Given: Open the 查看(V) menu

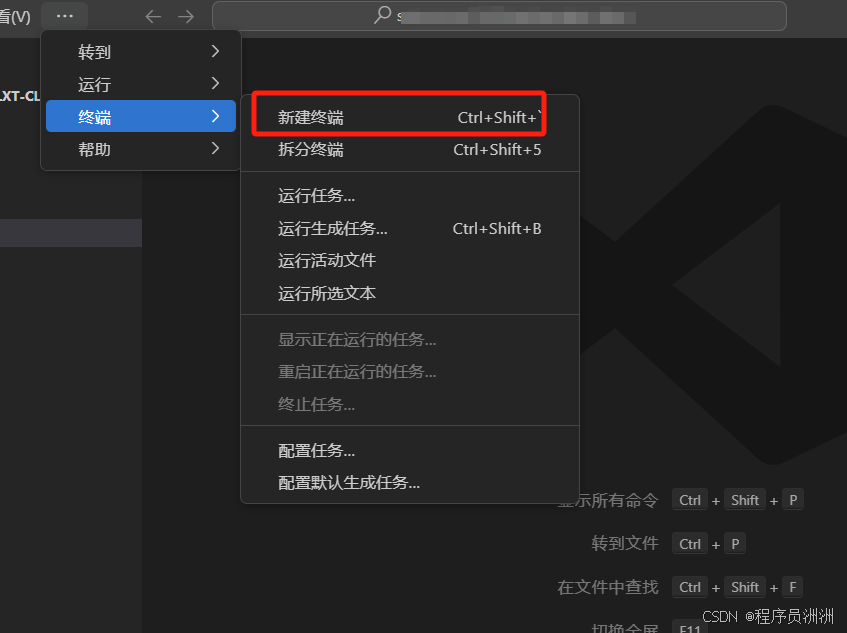Looking at the screenshot, I should click(15, 17).
